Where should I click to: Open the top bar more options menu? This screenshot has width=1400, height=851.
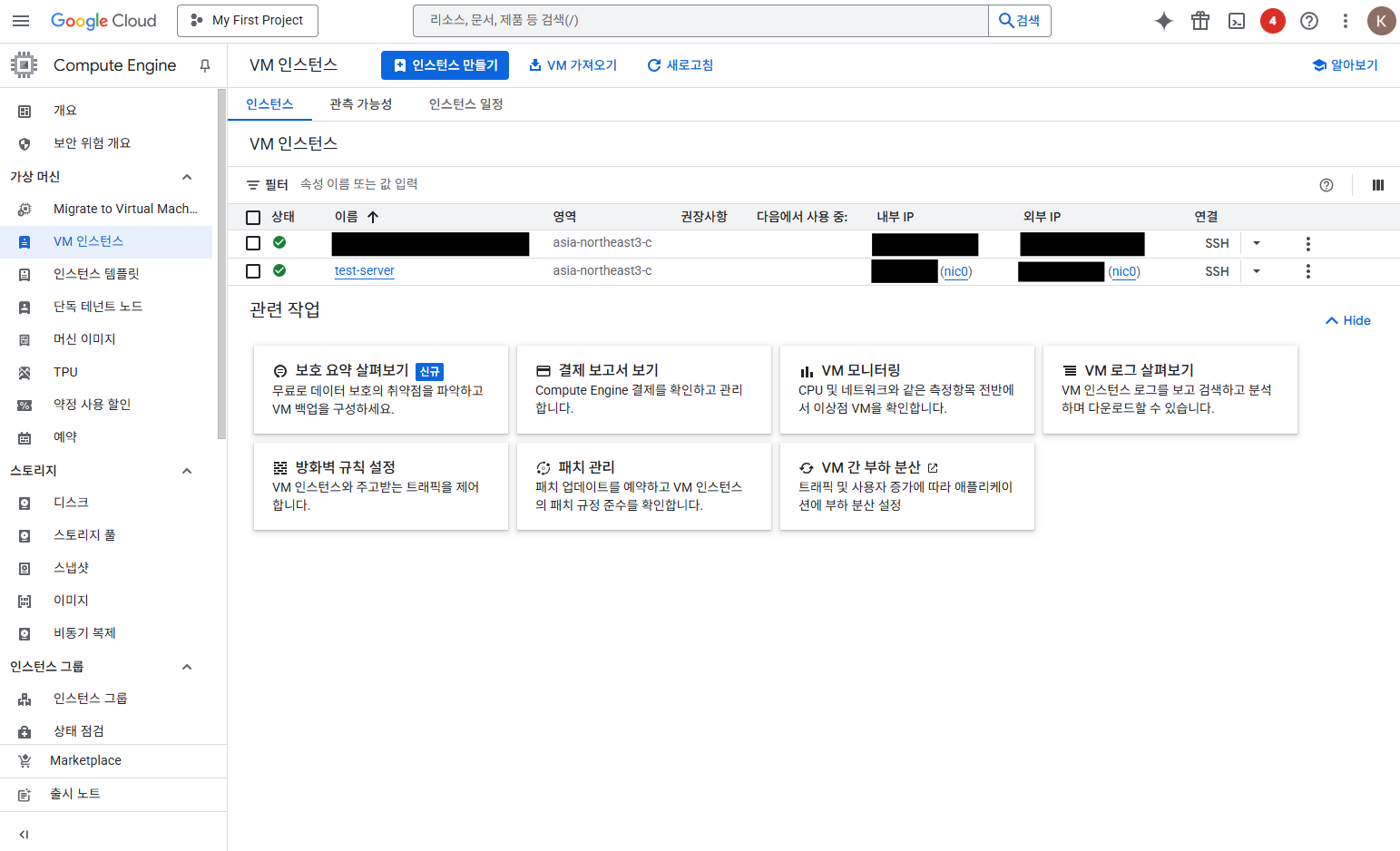pyautogui.click(x=1346, y=21)
